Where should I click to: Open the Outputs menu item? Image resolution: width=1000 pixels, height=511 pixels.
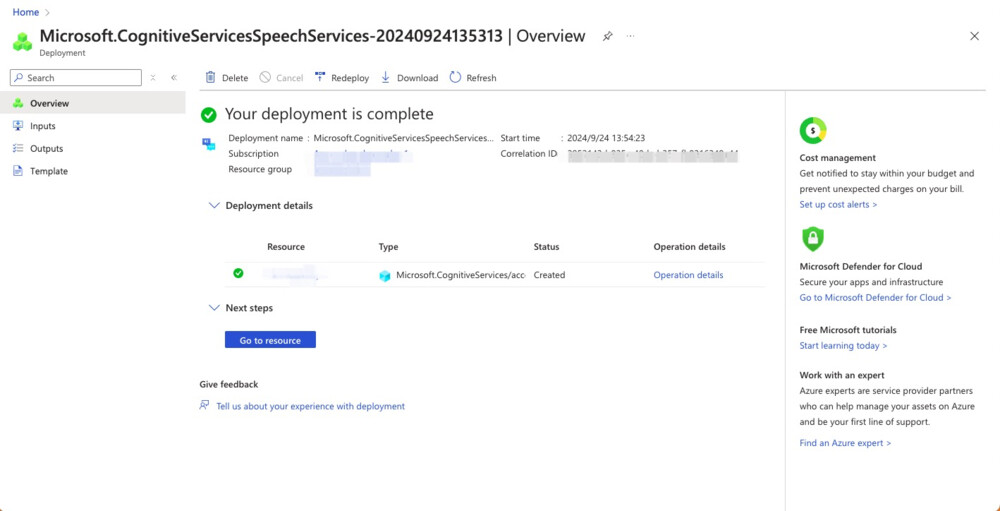[x=92, y=149]
